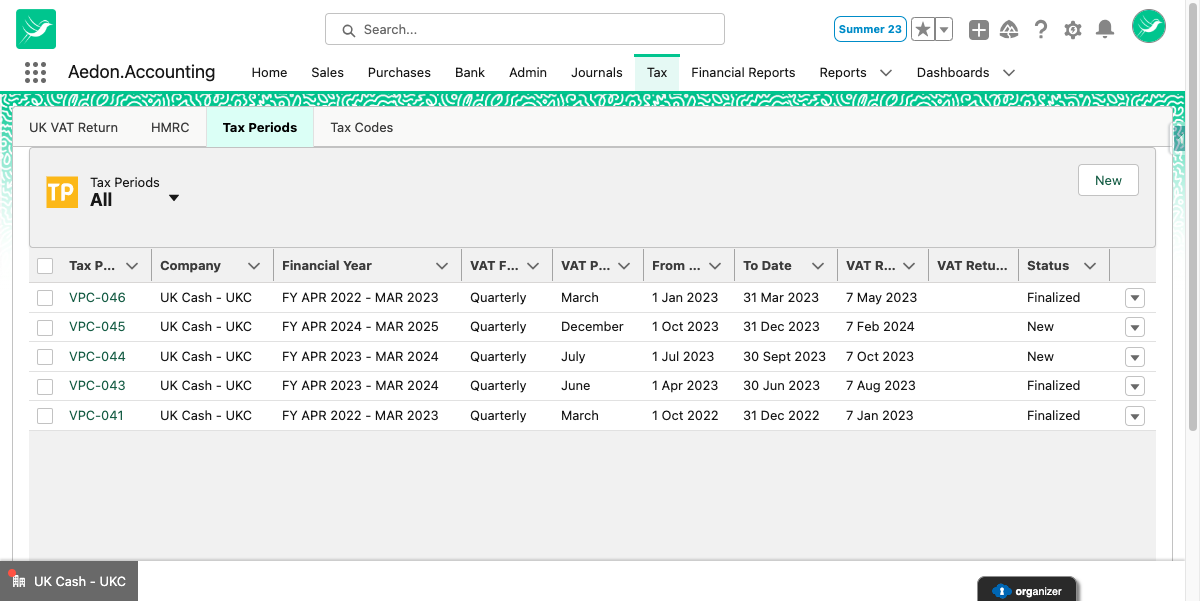1200x601 pixels.
Task: Sort by the VAT F... column header
Action: pyautogui.click(x=494, y=266)
